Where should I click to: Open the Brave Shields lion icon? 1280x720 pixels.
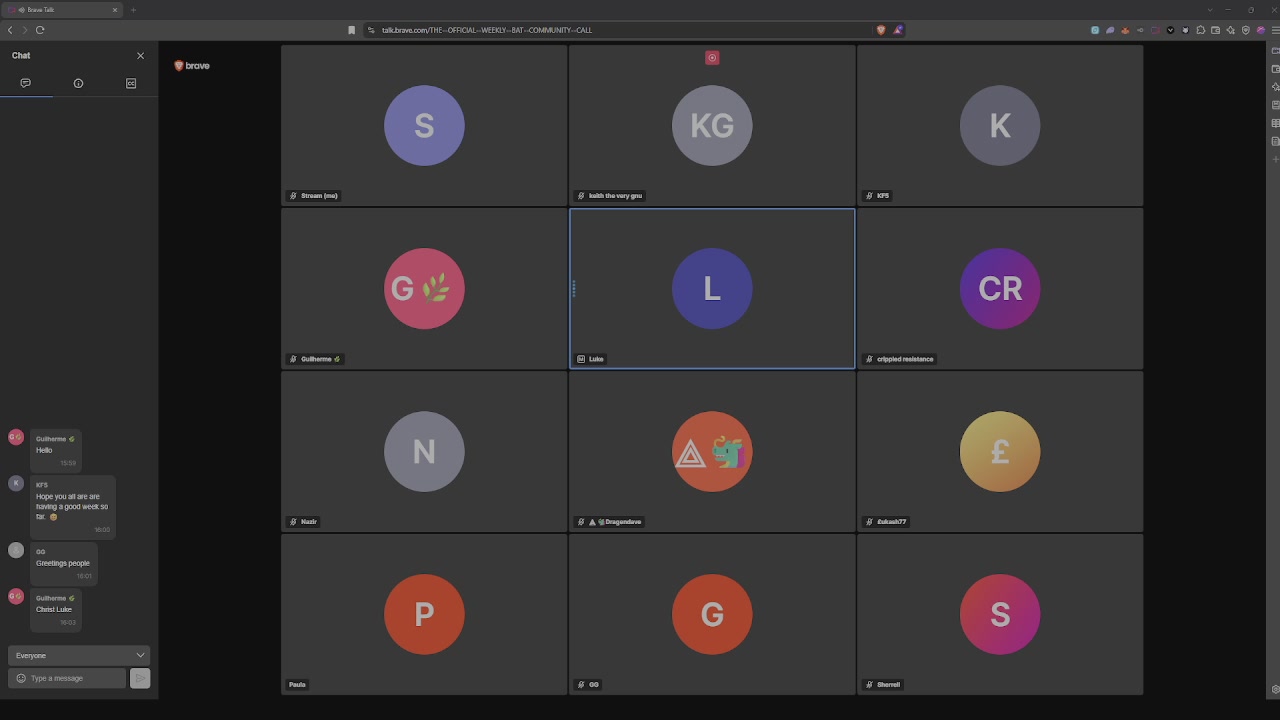coord(881,30)
